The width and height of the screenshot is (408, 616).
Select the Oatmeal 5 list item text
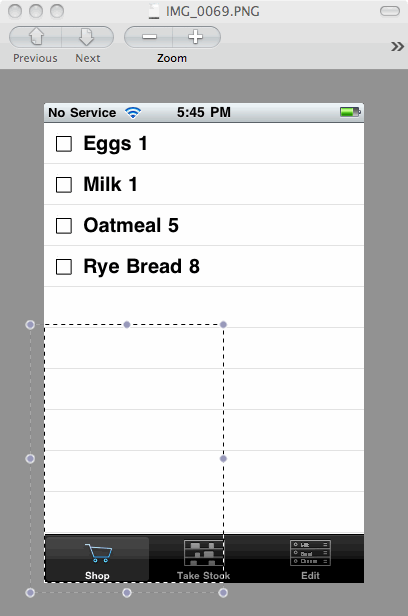131,226
